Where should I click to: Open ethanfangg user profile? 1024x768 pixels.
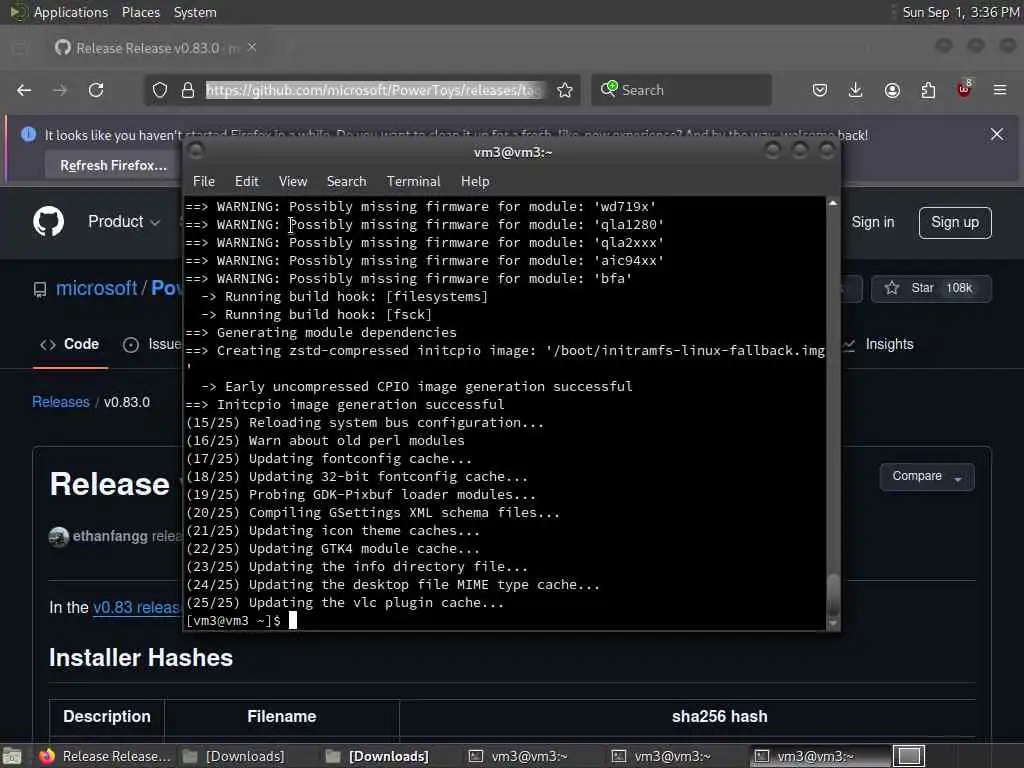110,536
